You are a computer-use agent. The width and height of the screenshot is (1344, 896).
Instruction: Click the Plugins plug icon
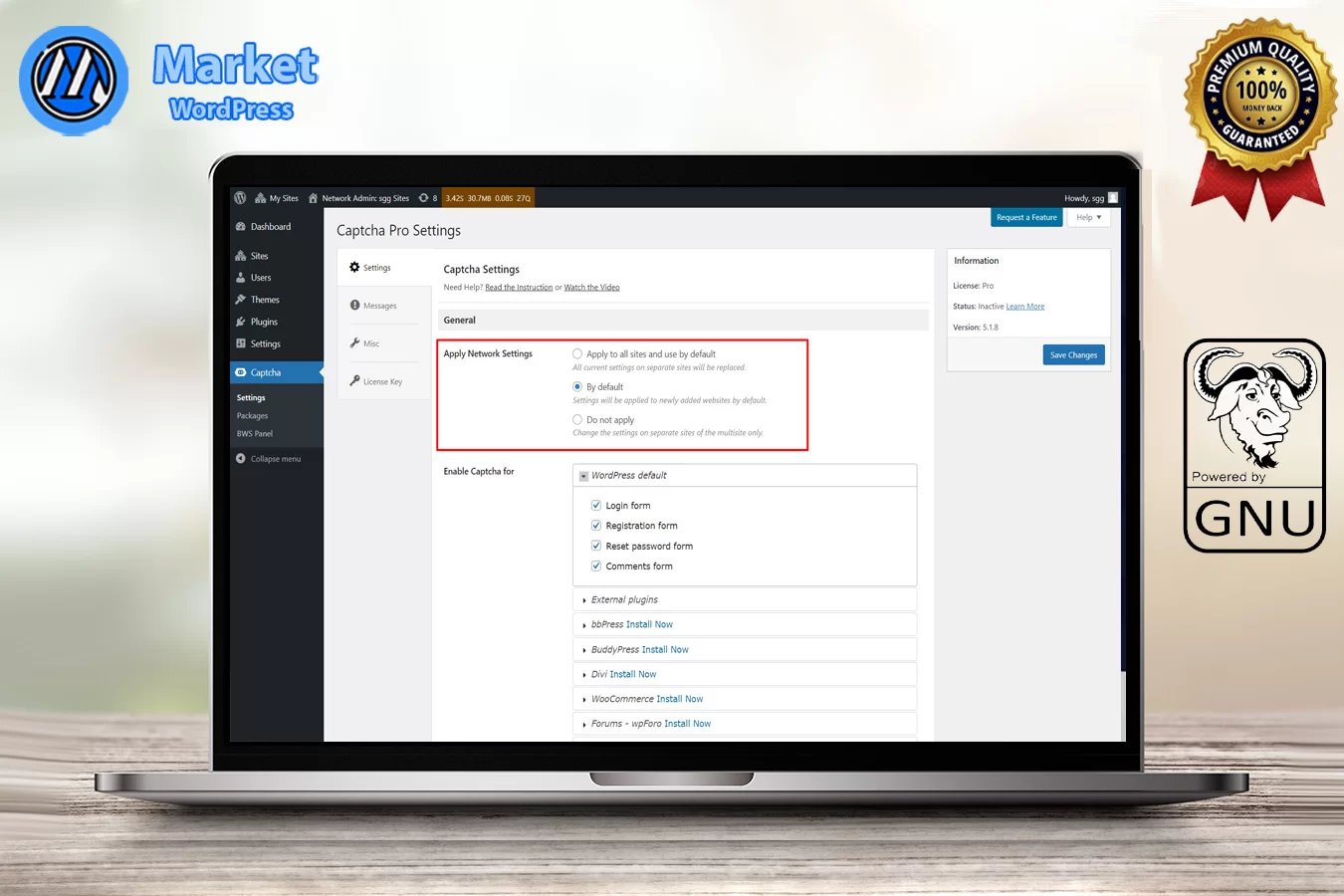pyautogui.click(x=241, y=322)
